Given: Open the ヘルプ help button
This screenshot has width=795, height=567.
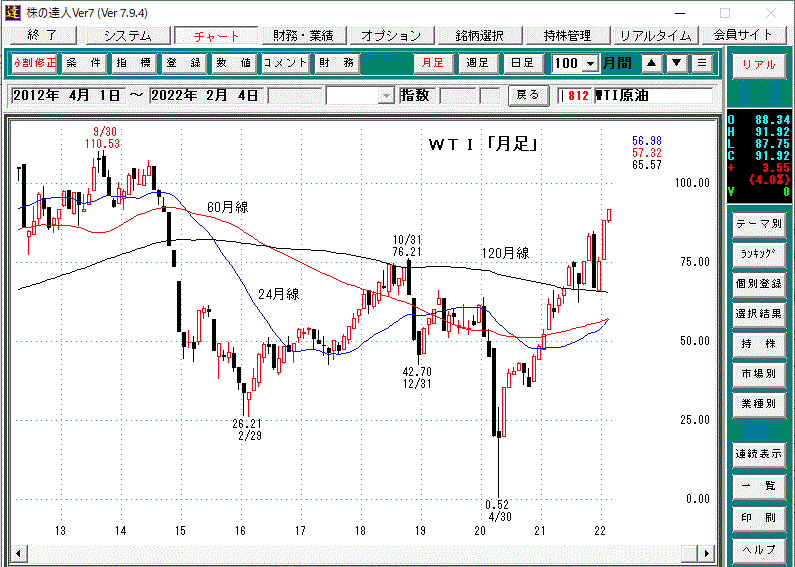Looking at the screenshot, I should click(x=758, y=550).
